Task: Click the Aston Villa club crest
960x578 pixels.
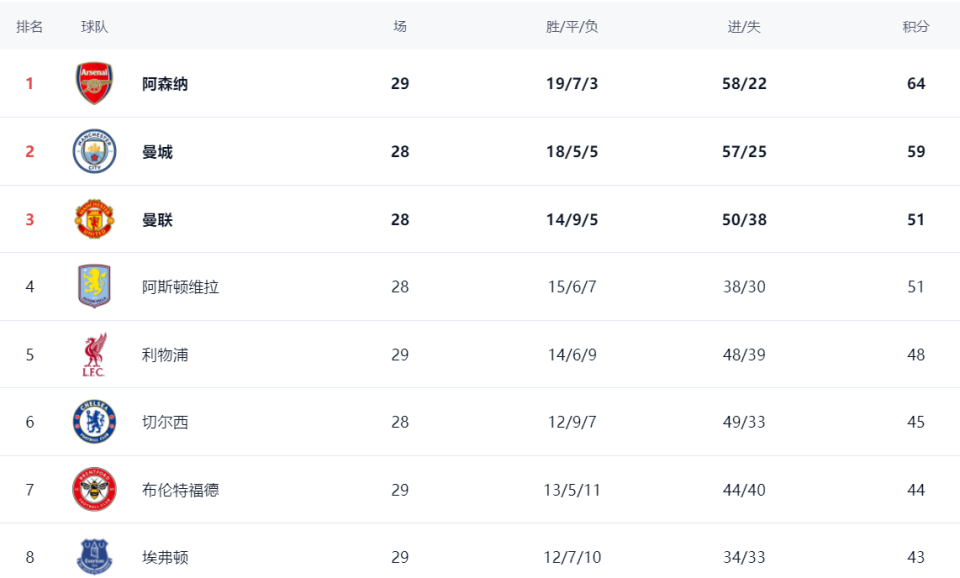Action: 95,287
